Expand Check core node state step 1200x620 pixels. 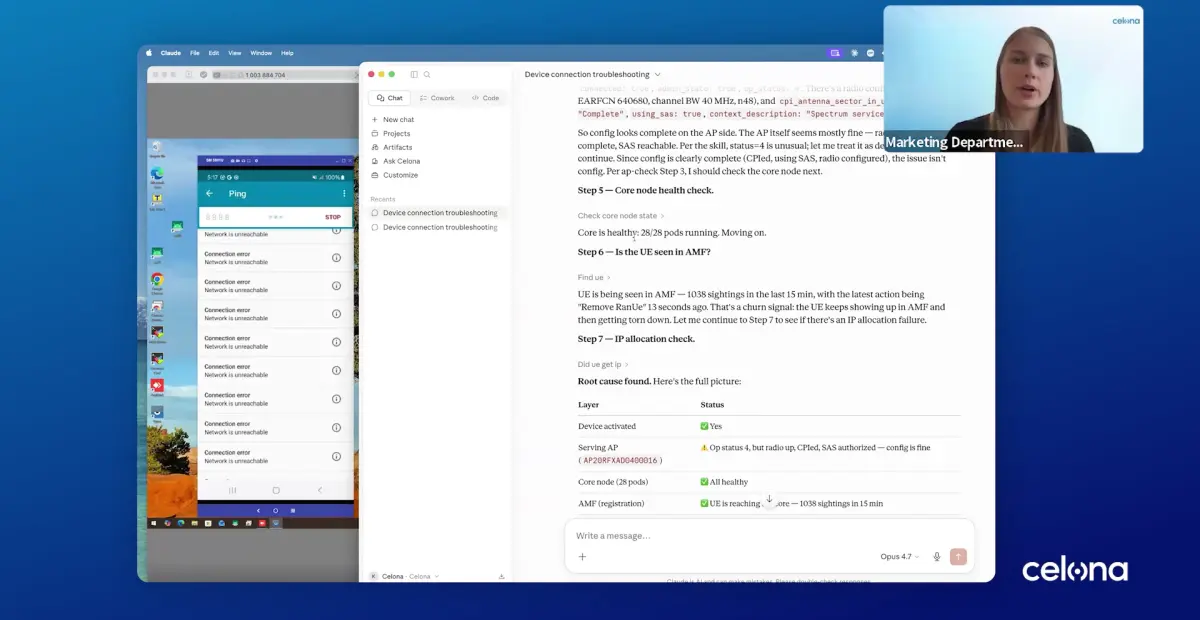pos(620,216)
